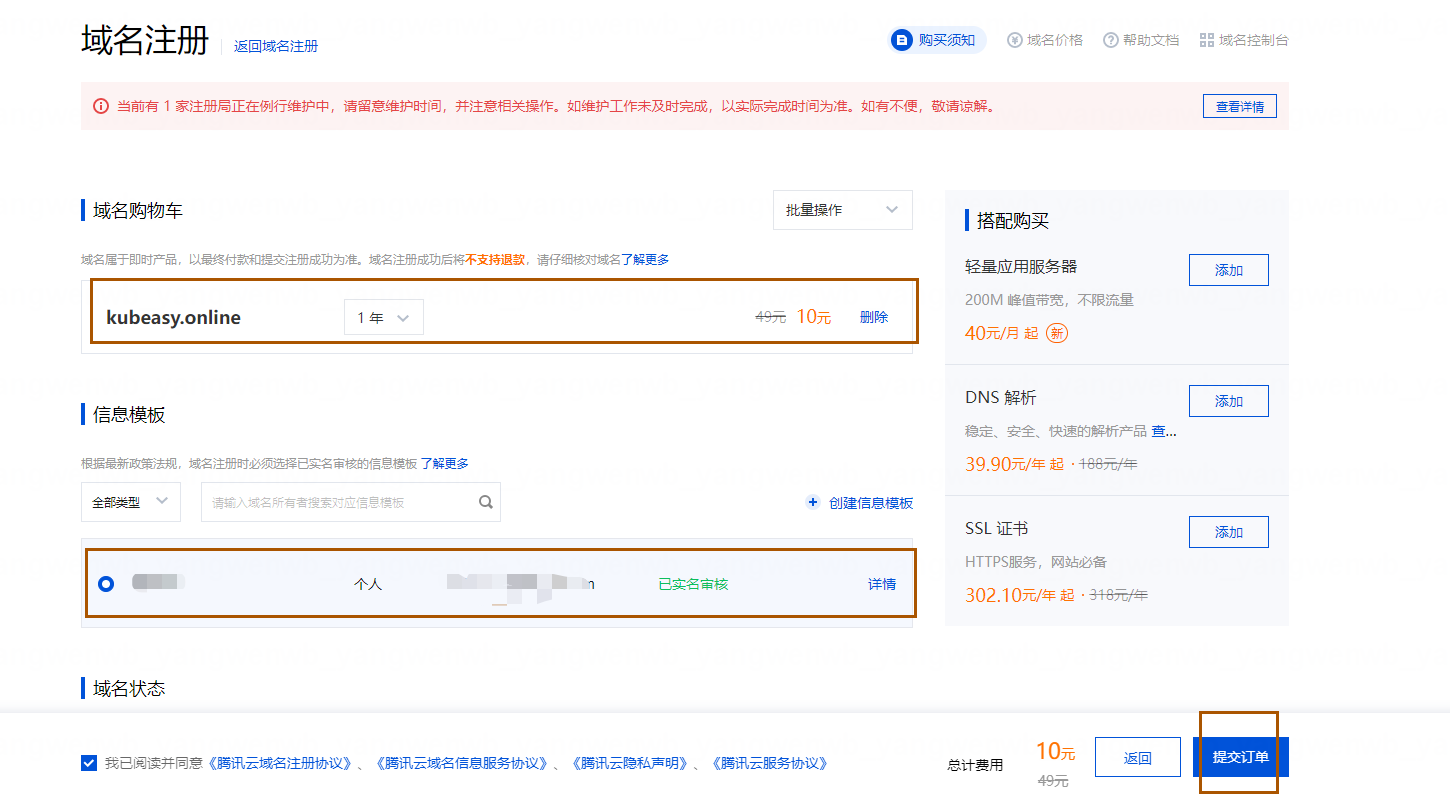Click the 域名控制台 grid icon
Viewport: 1450px width, 798px height.
click(1207, 41)
